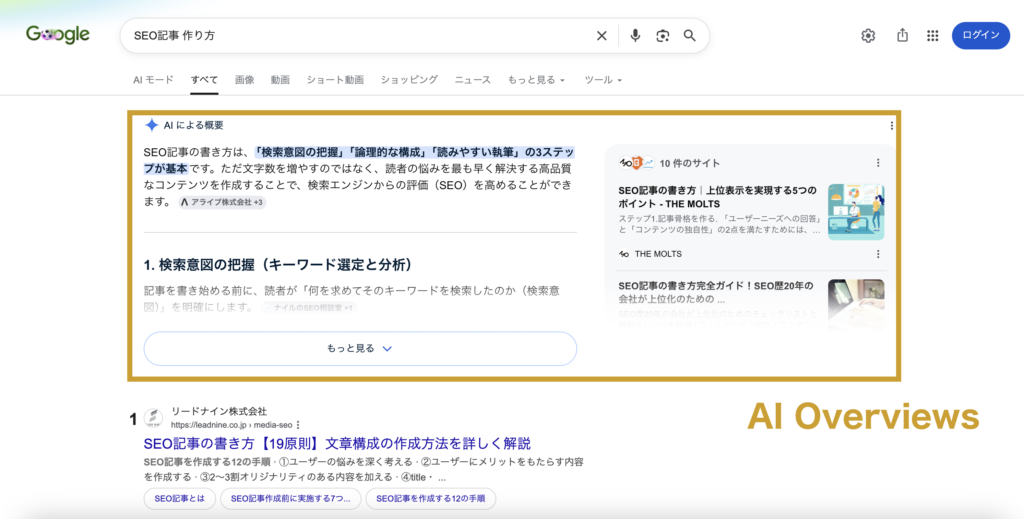Click SEO記事を作成する12の手順 chip
This screenshot has height=519, width=1024.
coord(430,499)
